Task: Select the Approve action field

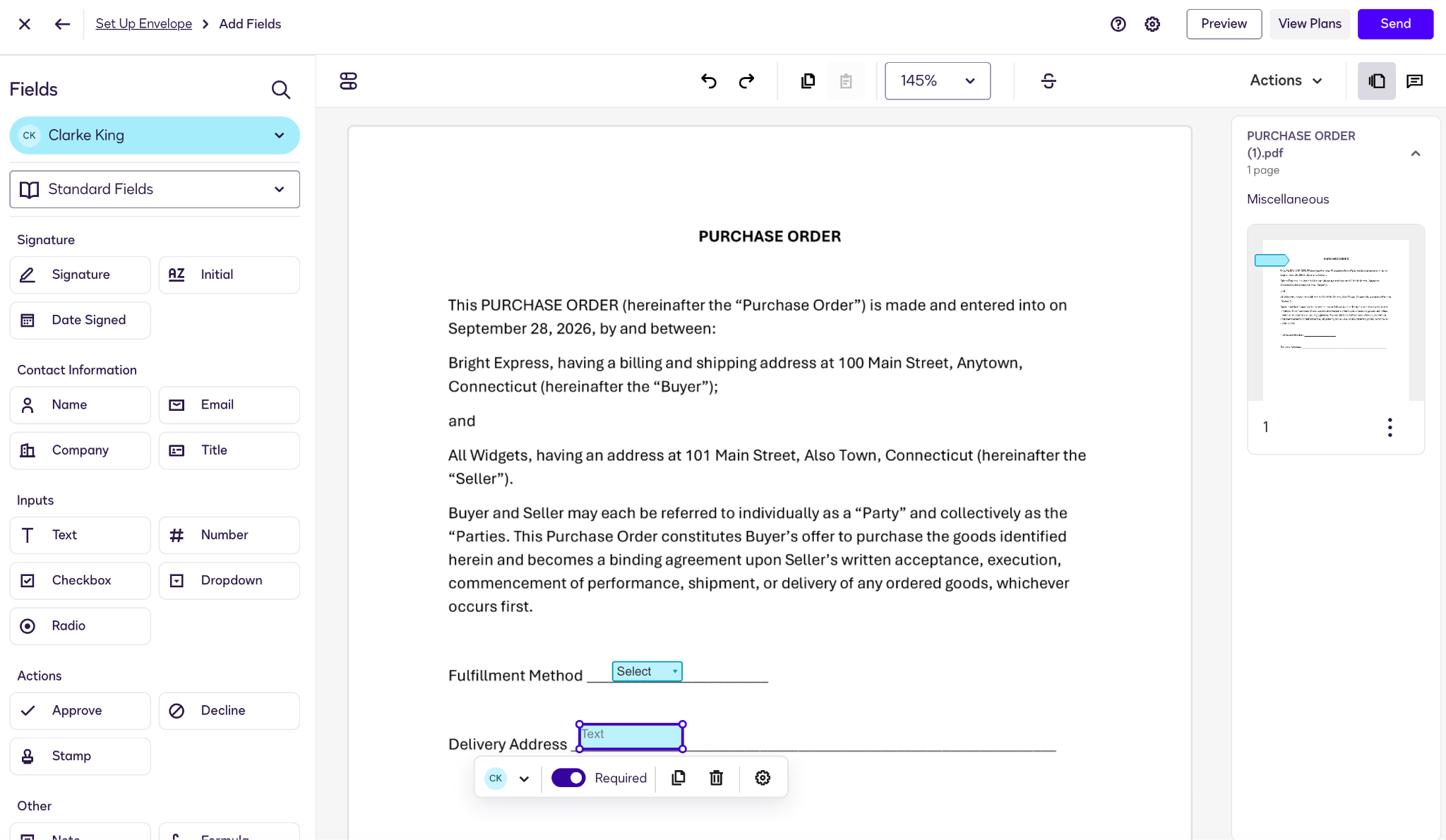Action: pyautogui.click(x=80, y=711)
